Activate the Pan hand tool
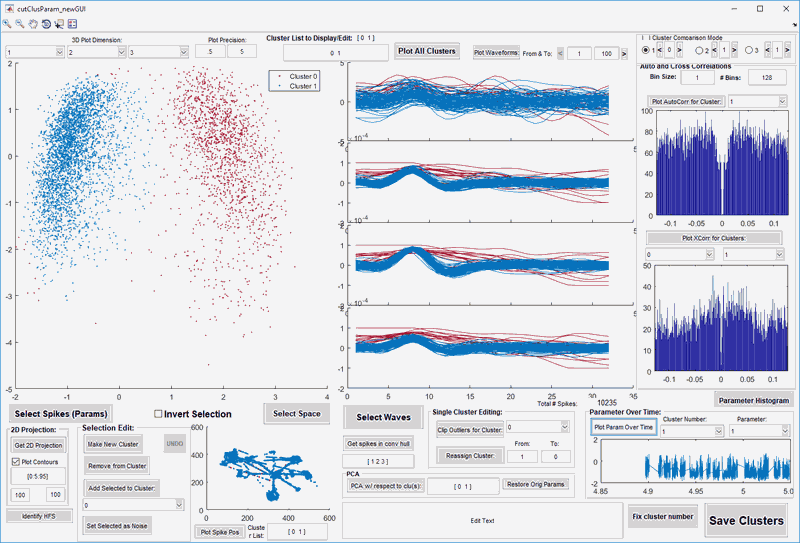This screenshot has height=543, width=800. coord(34,23)
